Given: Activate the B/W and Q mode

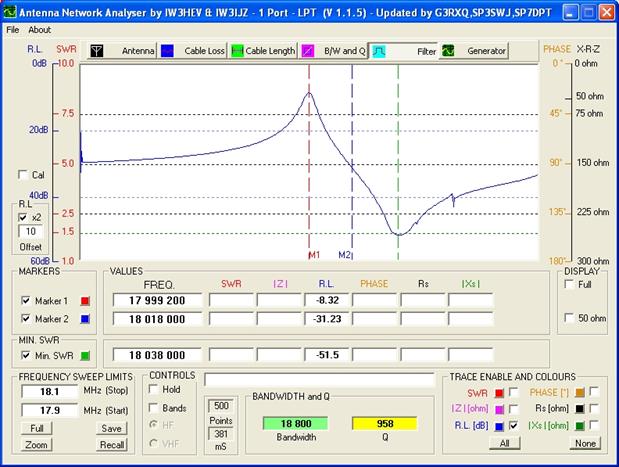Looking at the screenshot, I should coord(310,50).
